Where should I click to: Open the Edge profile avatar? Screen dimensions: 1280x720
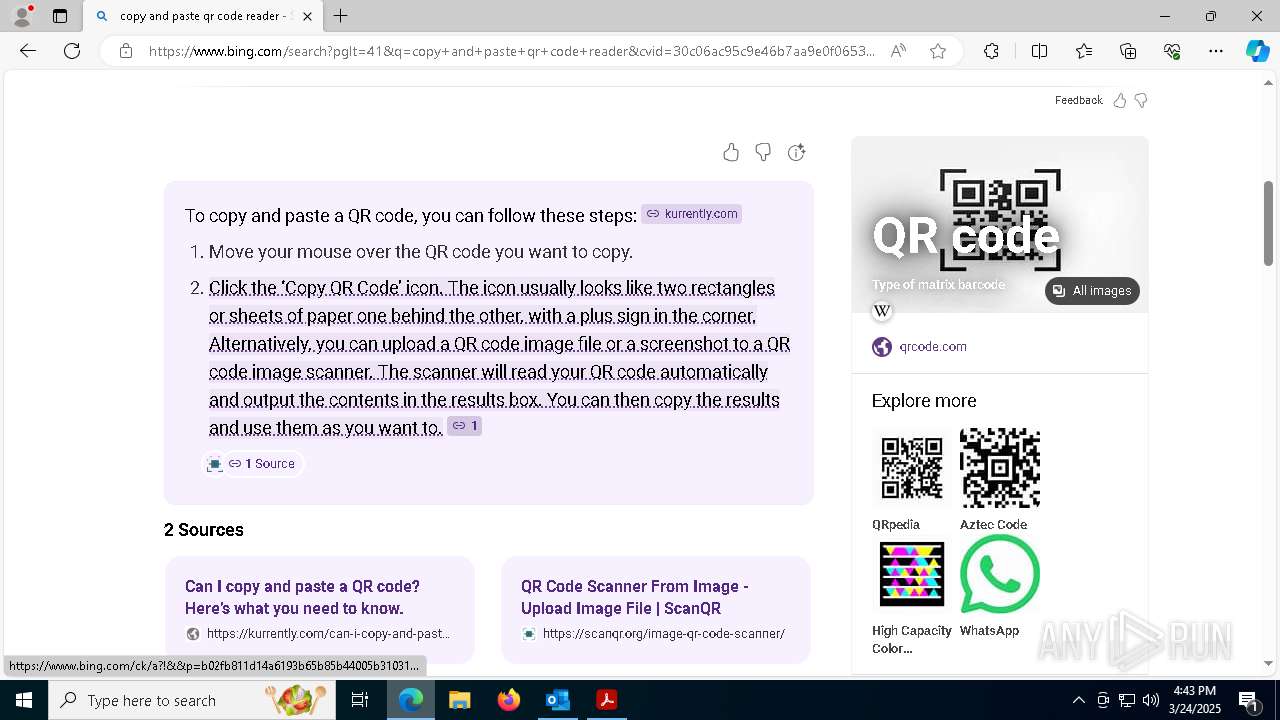coord(22,16)
